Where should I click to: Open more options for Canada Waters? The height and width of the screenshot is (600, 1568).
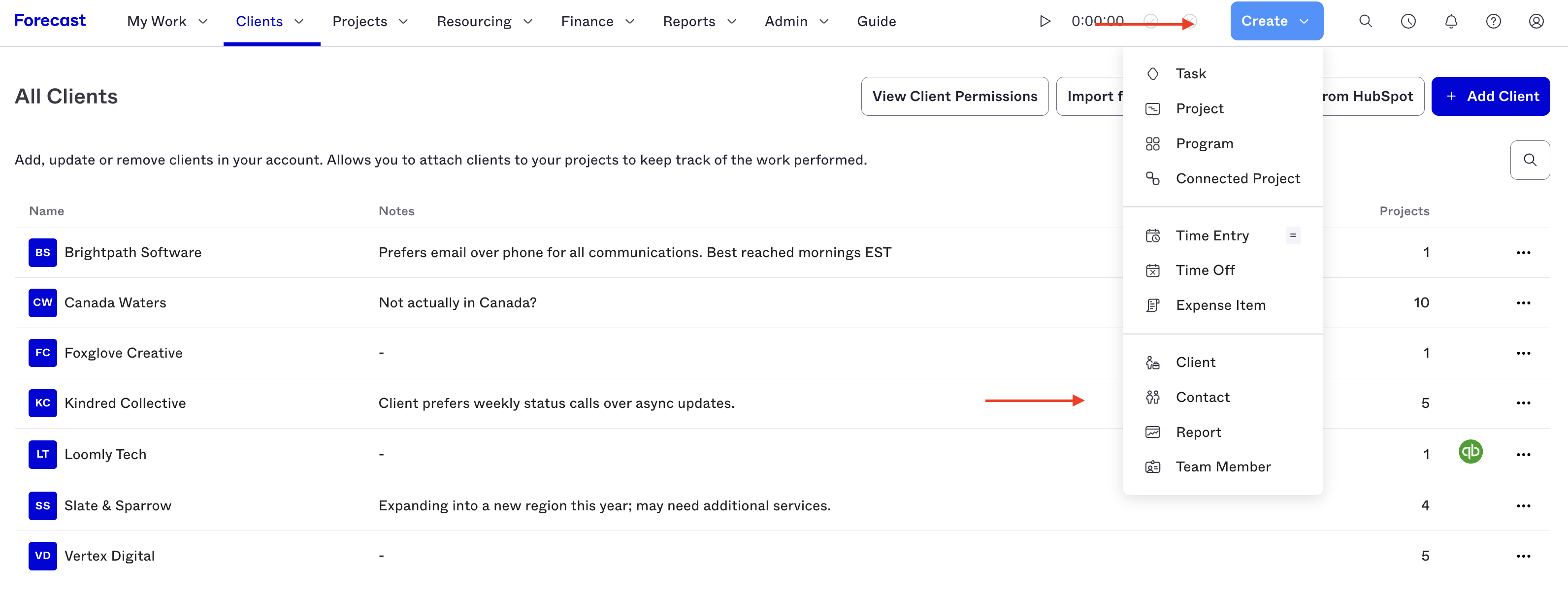pyautogui.click(x=1523, y=303)
